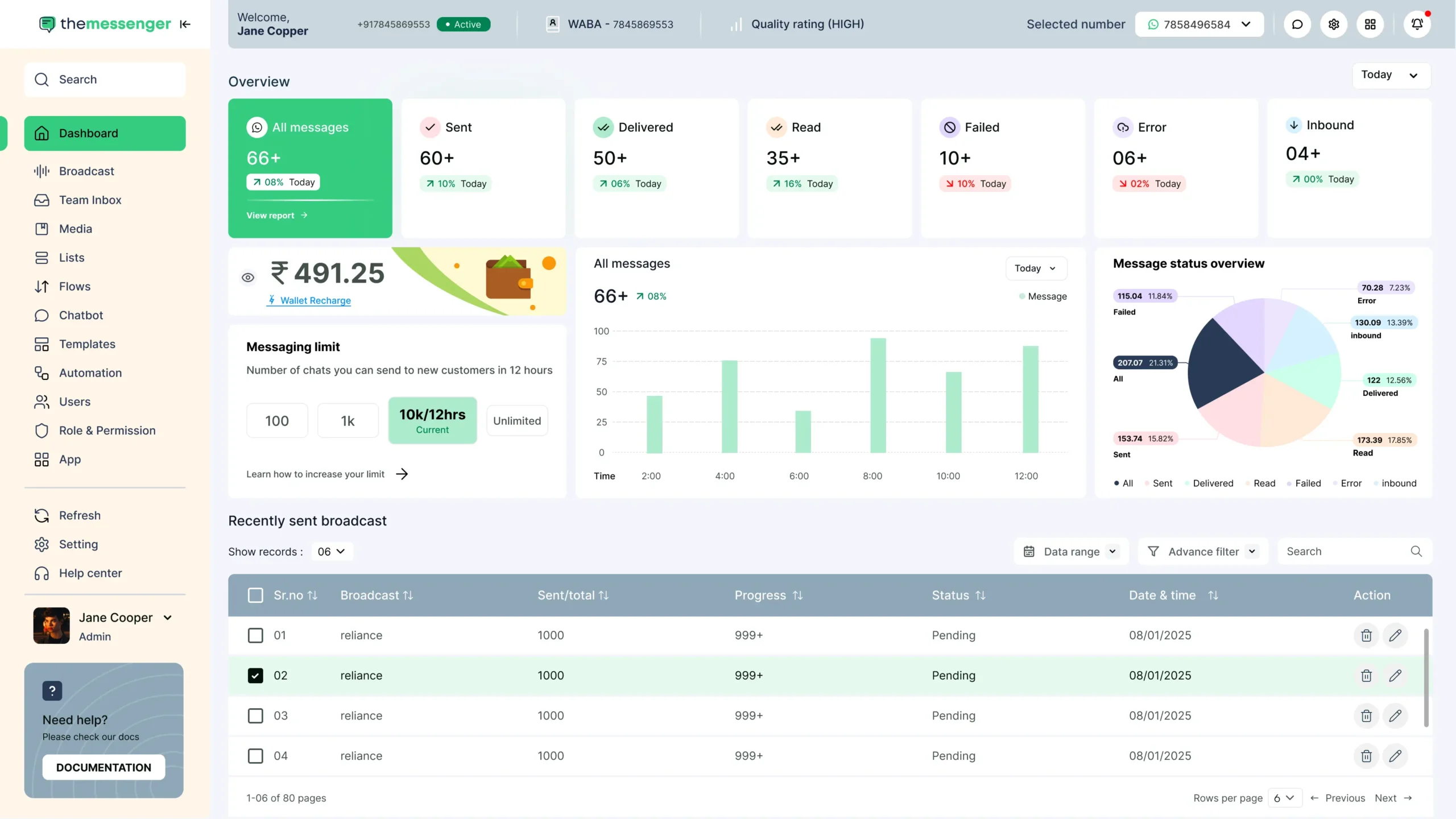
Task: Open the Today dropdown in Overview
Action: tap(1391, 75)
